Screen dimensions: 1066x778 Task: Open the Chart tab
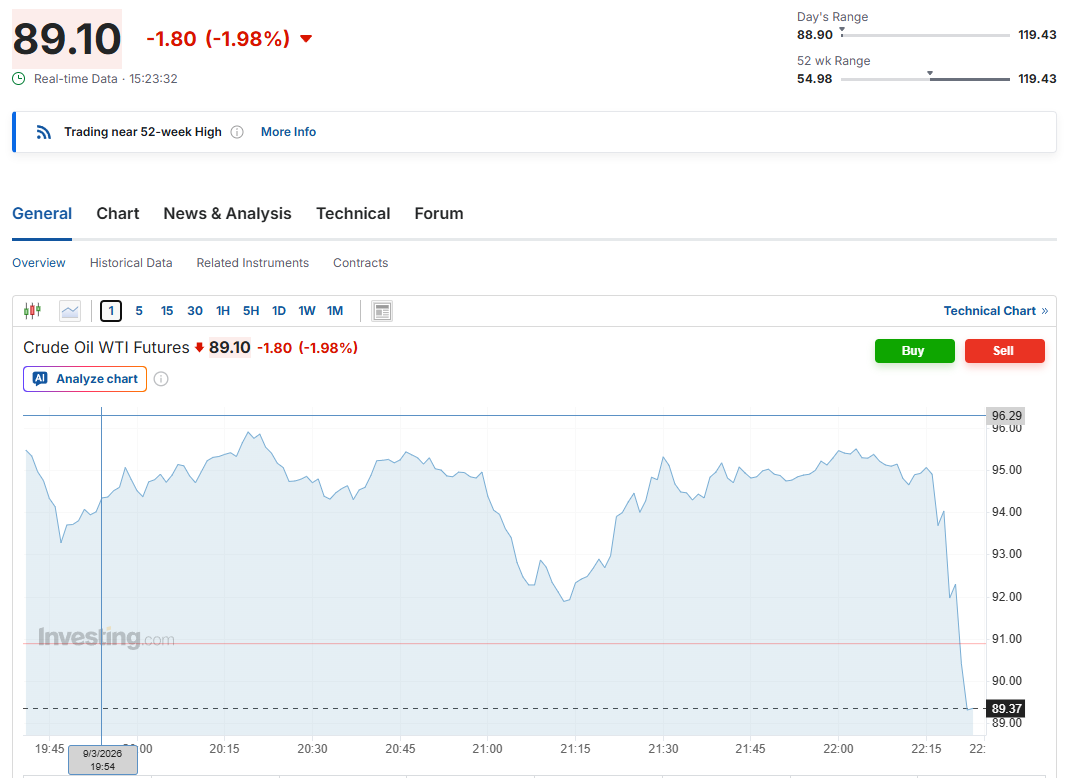click(118, 214)
